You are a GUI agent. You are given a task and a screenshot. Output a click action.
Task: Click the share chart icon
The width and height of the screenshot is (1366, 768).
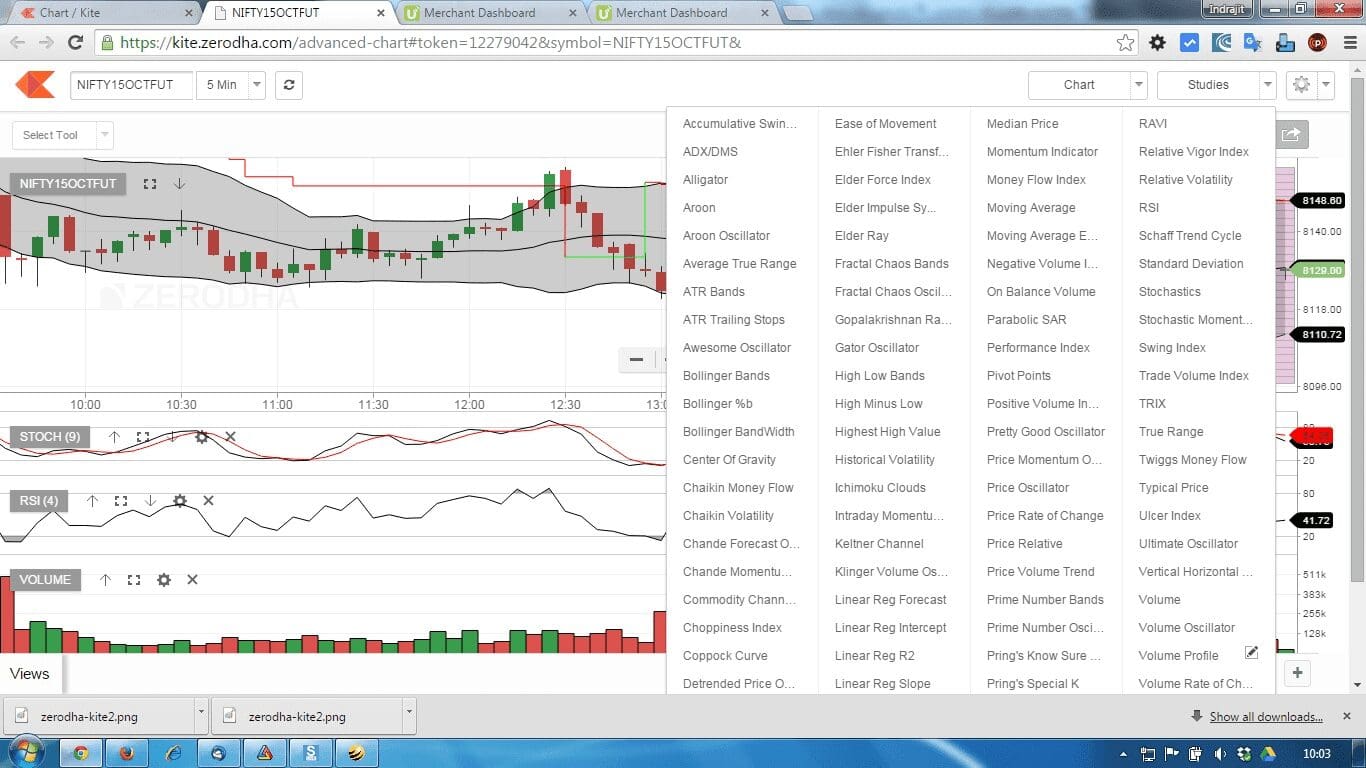[x=1291, y=135]
